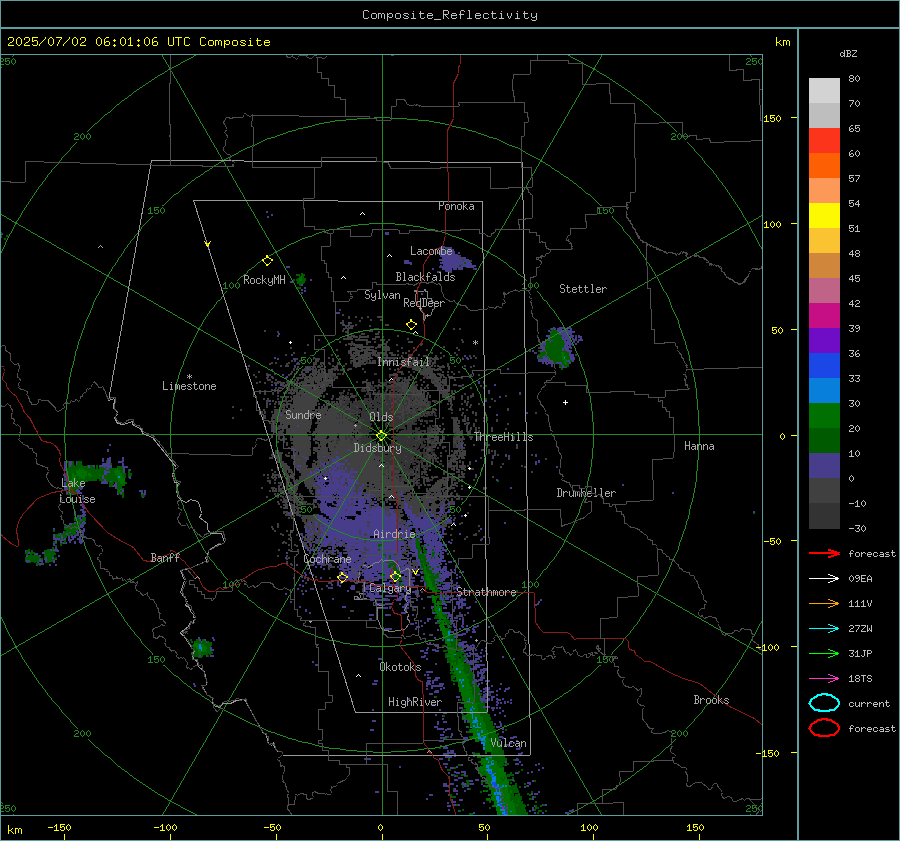Click the Ponoka town label
Viewport: 900px width, 841px height.
pyautogui.click(x=456, y=206)
